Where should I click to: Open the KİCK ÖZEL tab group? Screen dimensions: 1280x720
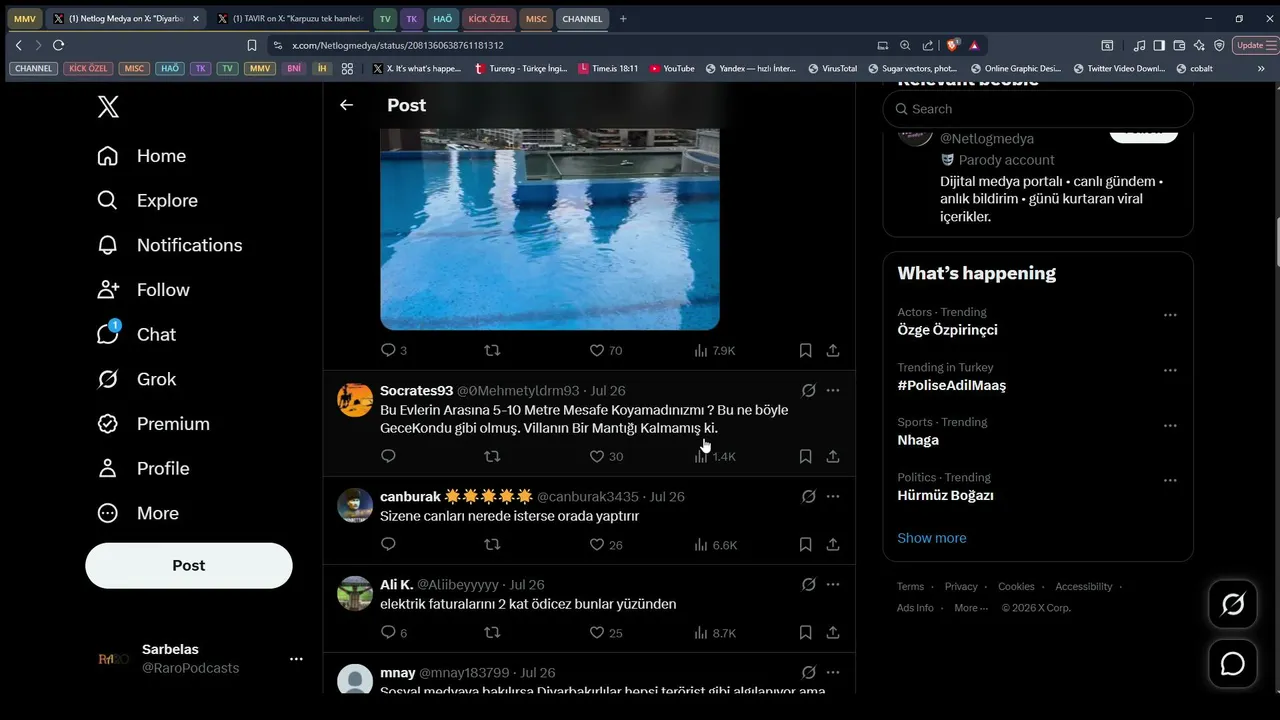(488, 19)
